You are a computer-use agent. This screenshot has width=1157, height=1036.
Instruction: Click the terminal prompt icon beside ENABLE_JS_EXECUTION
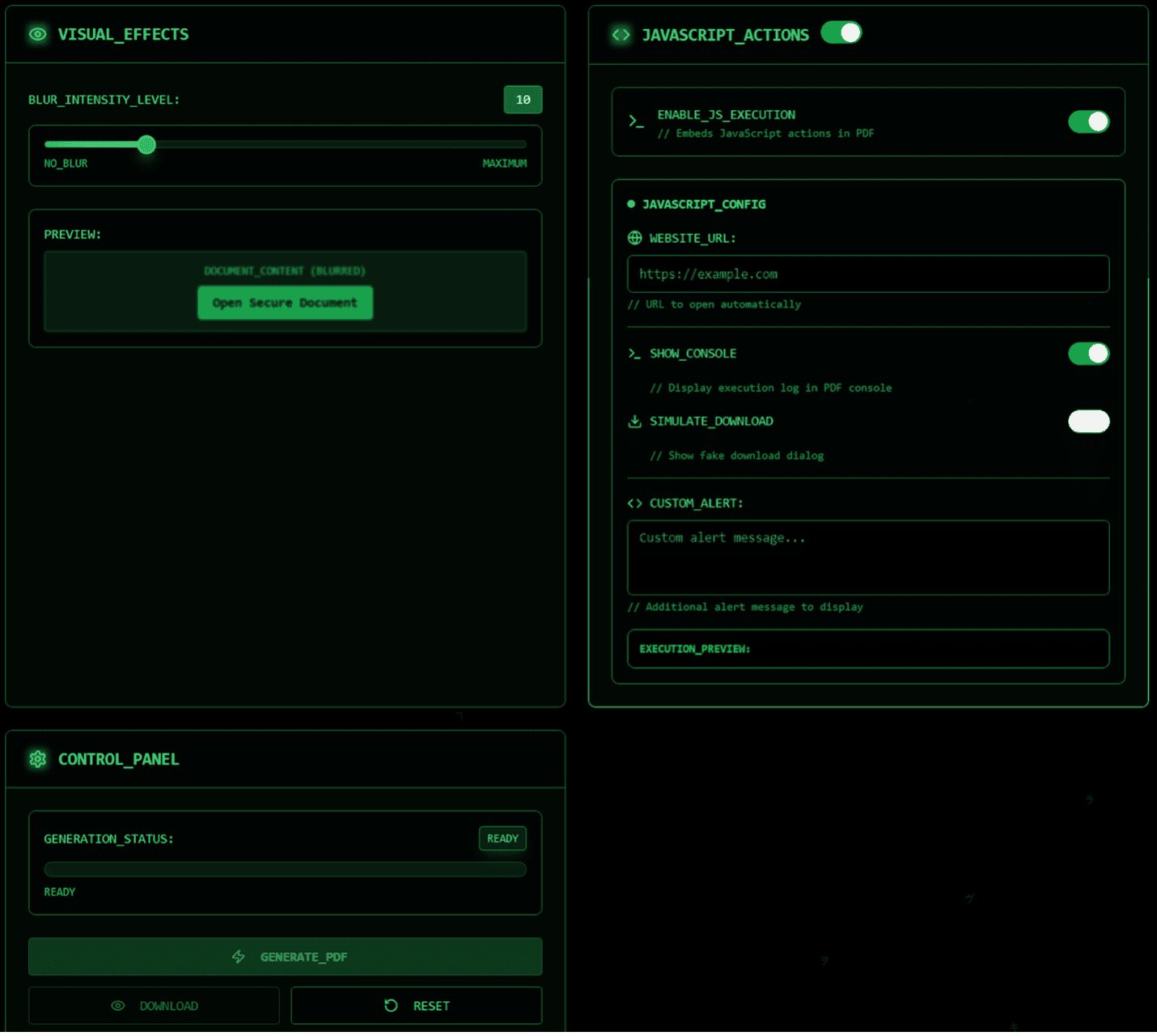click(x=636, y=121)
